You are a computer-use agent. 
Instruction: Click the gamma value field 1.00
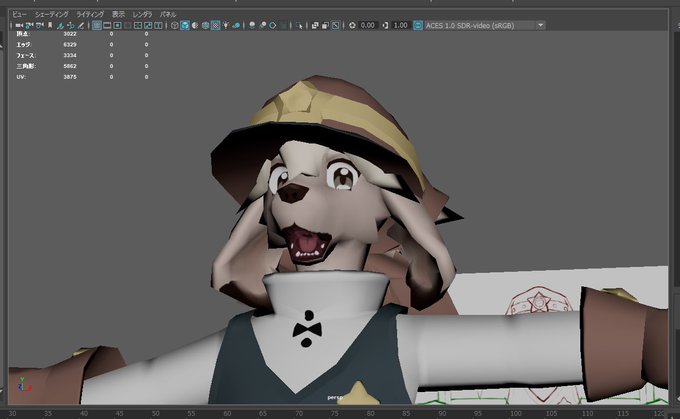coord(400,26)
